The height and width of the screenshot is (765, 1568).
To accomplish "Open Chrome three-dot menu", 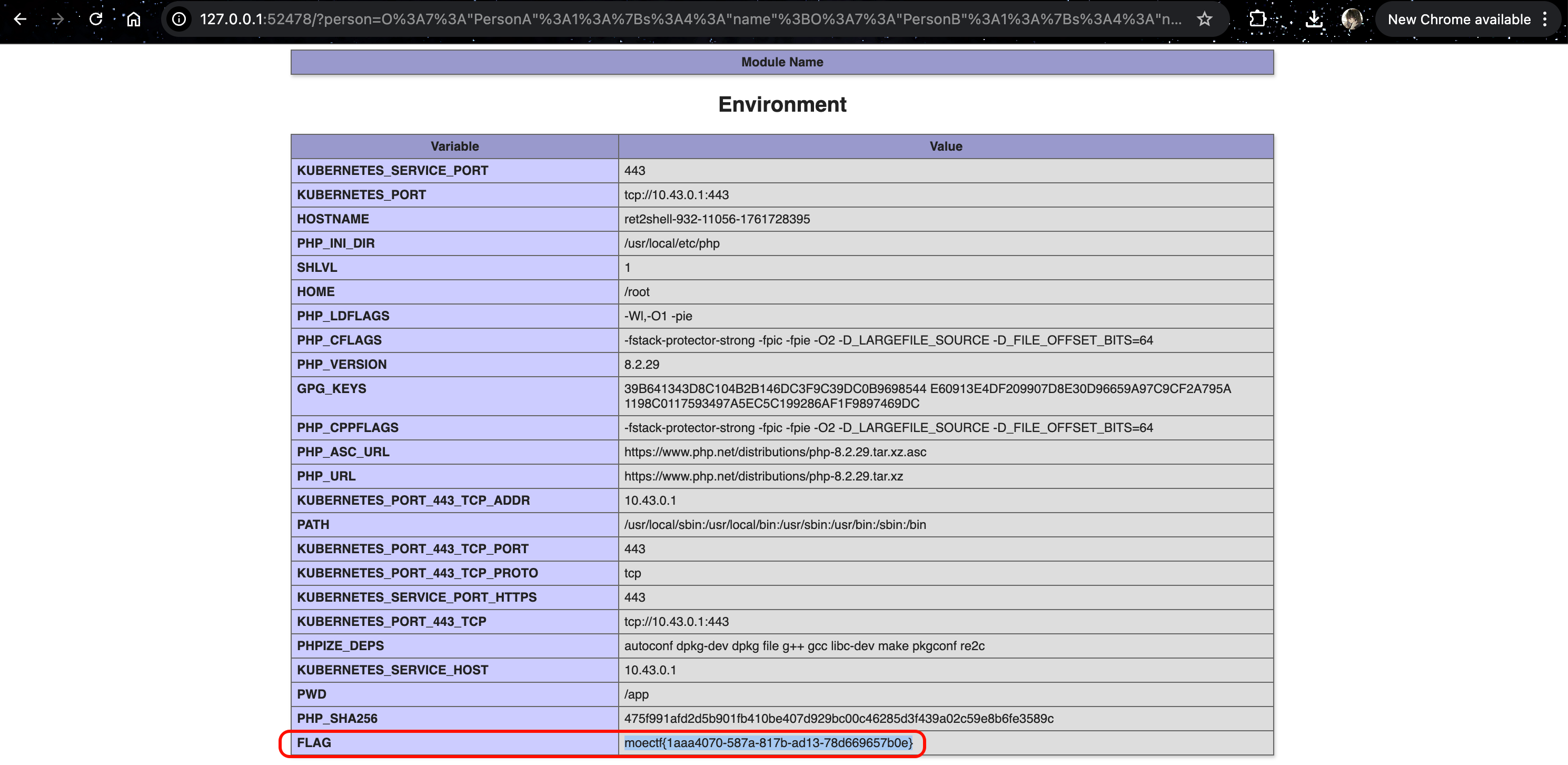I will pos(1545,19).
